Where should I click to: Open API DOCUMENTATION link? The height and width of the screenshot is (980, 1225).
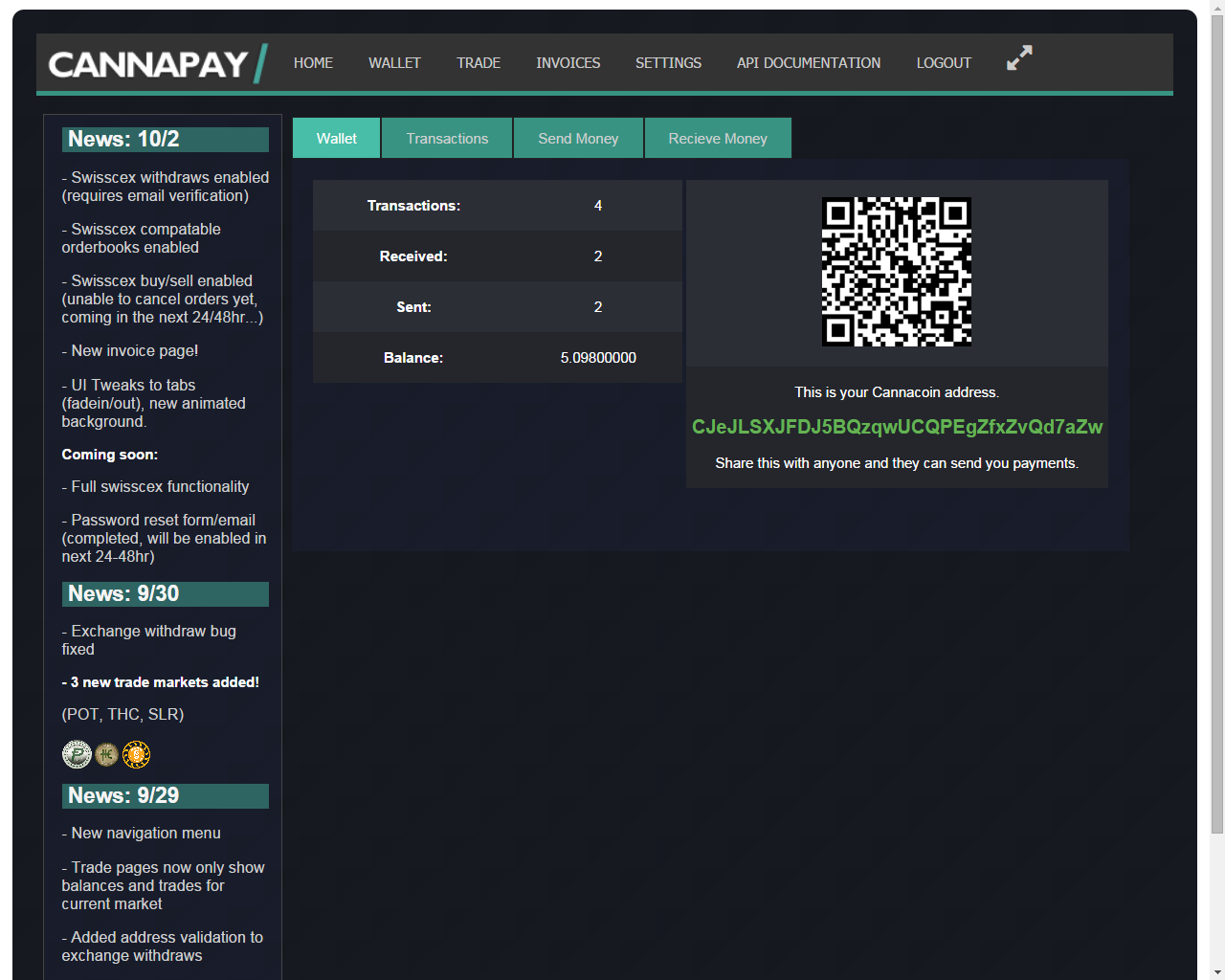pyautogui.click(x=809, y=63)
